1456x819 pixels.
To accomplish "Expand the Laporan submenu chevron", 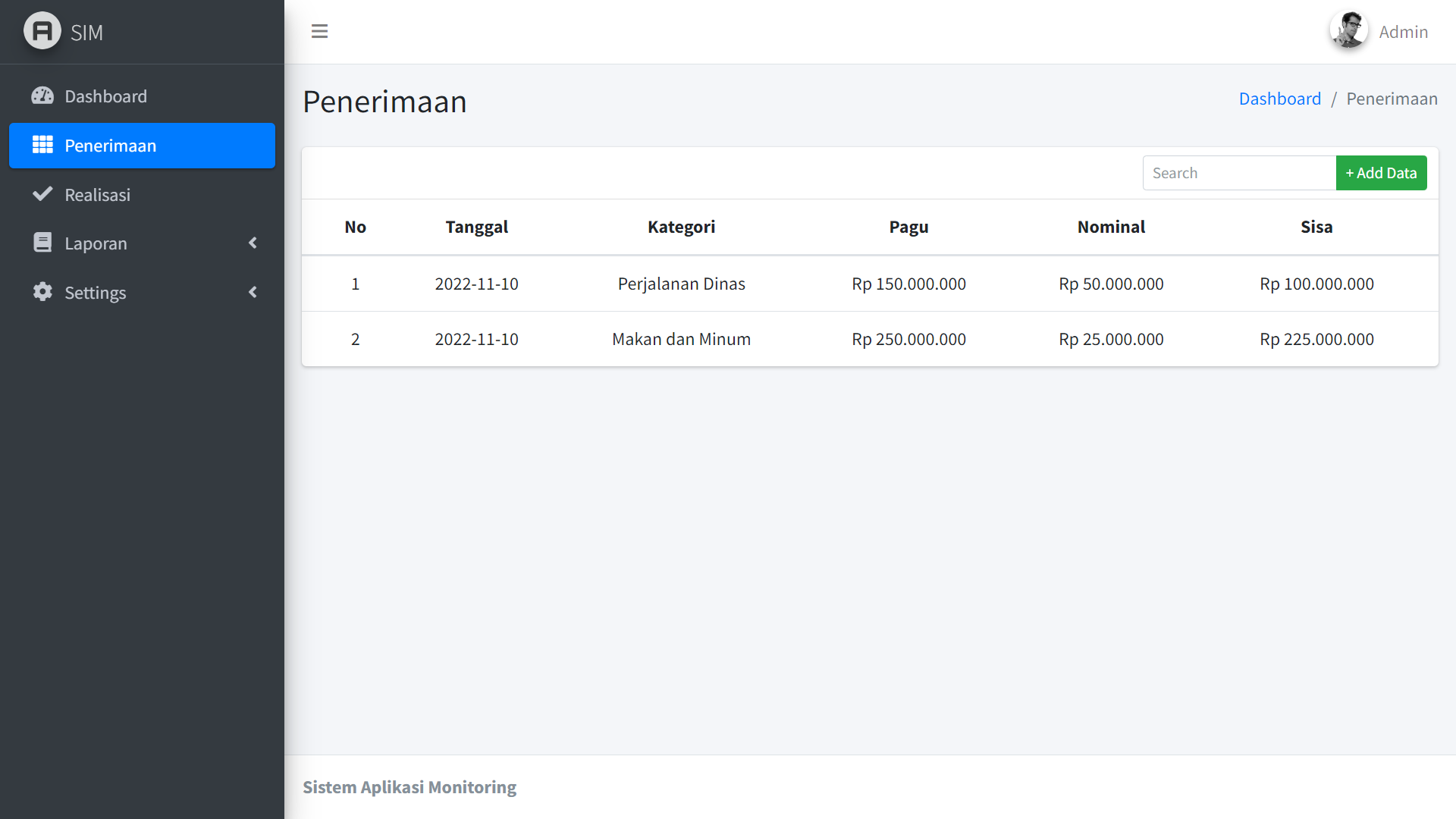I will coord(253,243).
